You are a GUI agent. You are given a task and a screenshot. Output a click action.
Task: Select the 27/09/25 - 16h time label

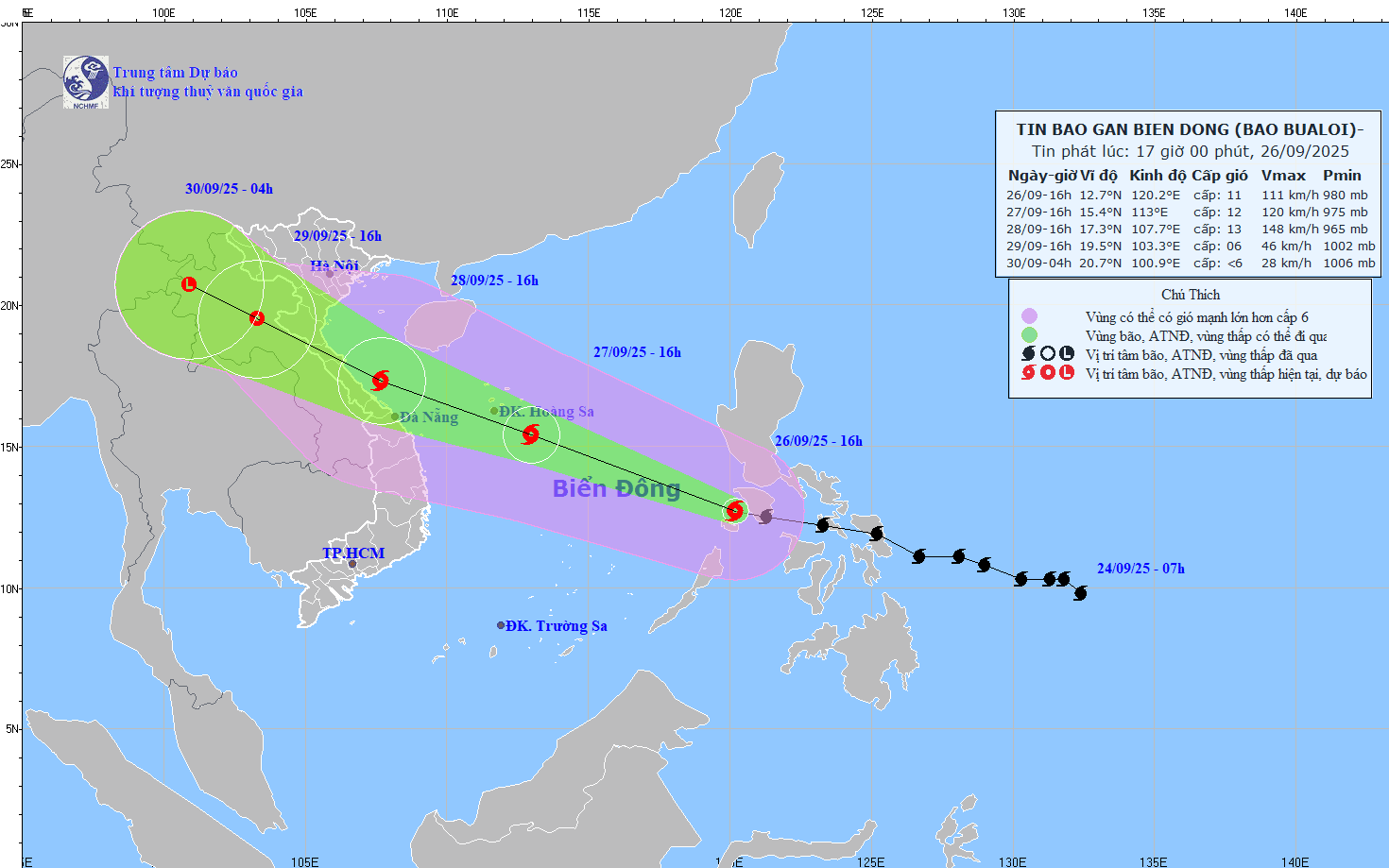click(637, 352)
